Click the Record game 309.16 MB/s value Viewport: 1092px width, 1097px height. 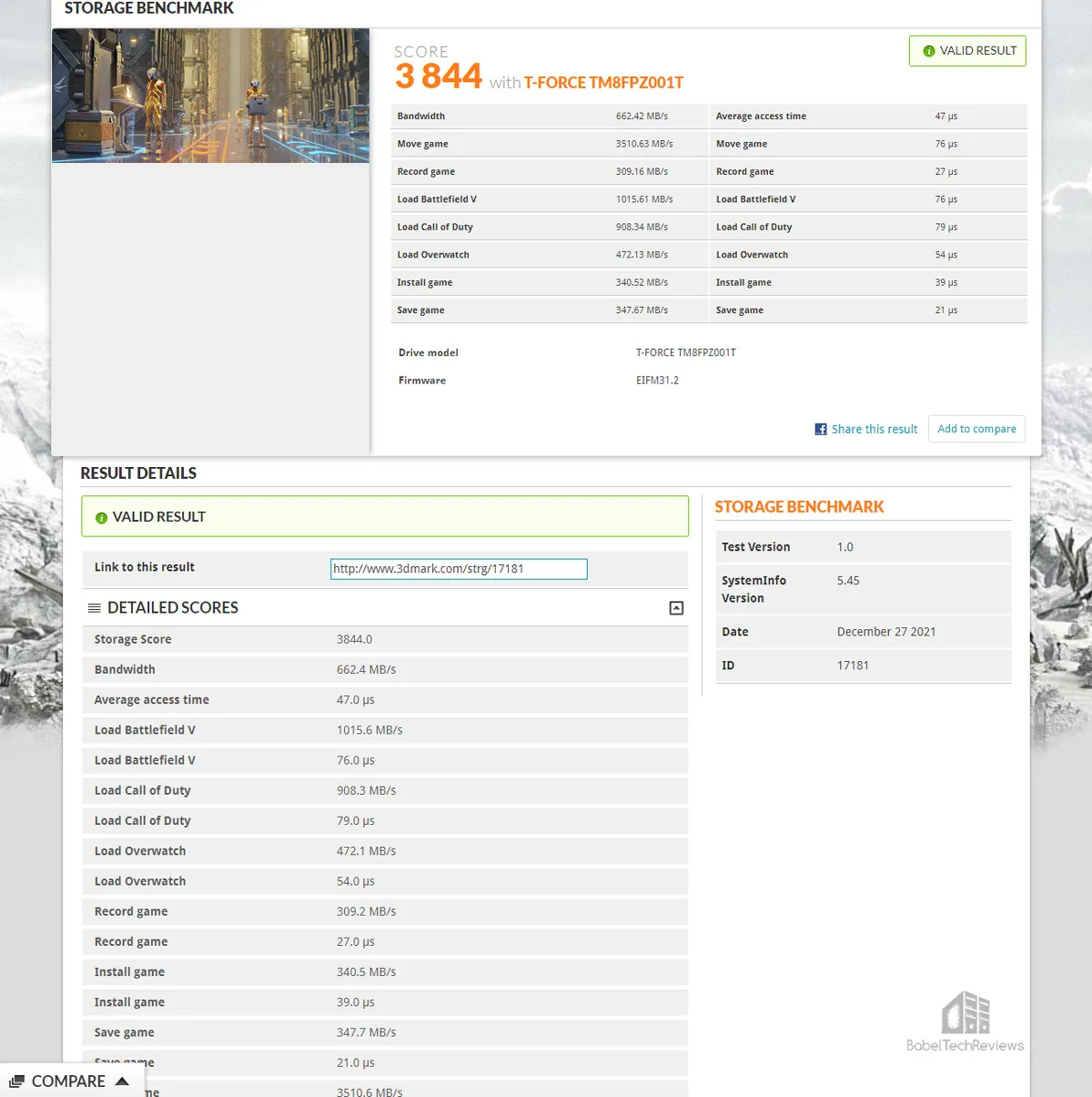click(642, 172)
